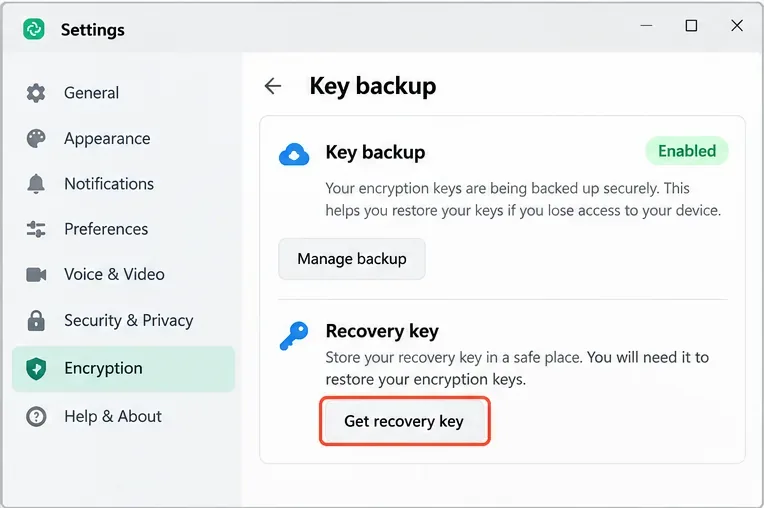Click the green app logo in title bar
The height and width of the screenshot is (508, 764).
34,29
